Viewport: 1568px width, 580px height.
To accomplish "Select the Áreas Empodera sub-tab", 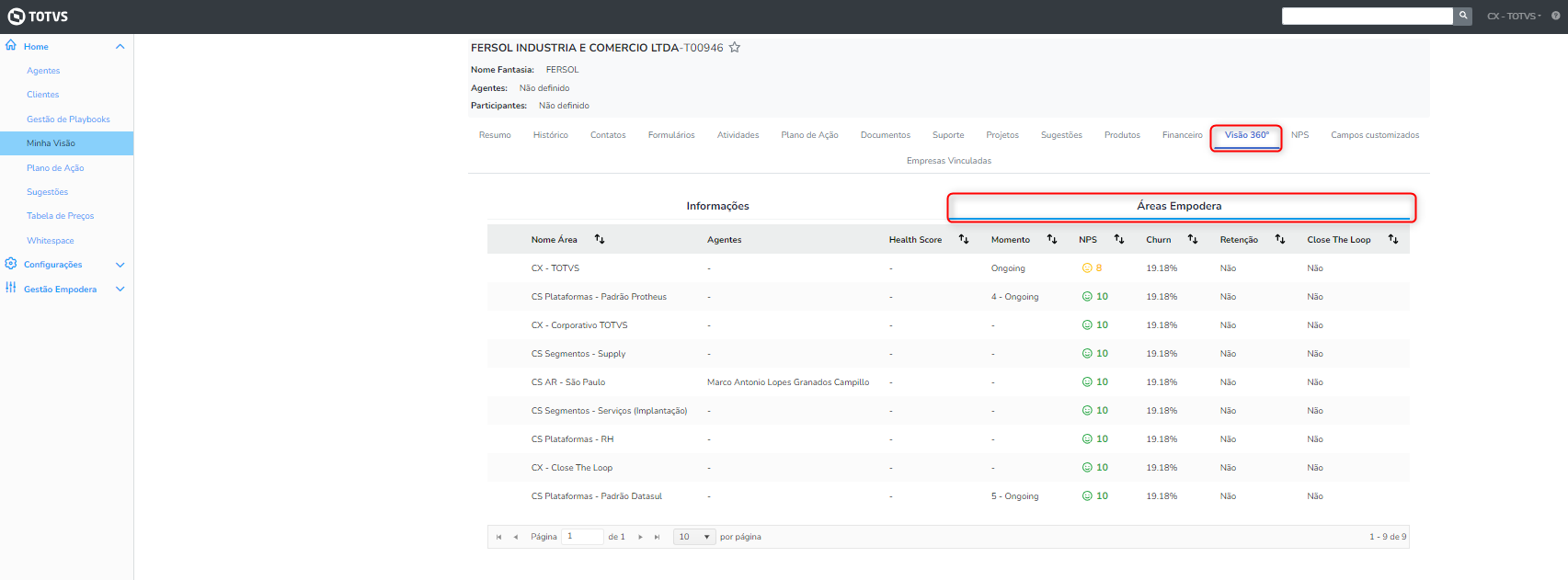I will click(1179, 206).
